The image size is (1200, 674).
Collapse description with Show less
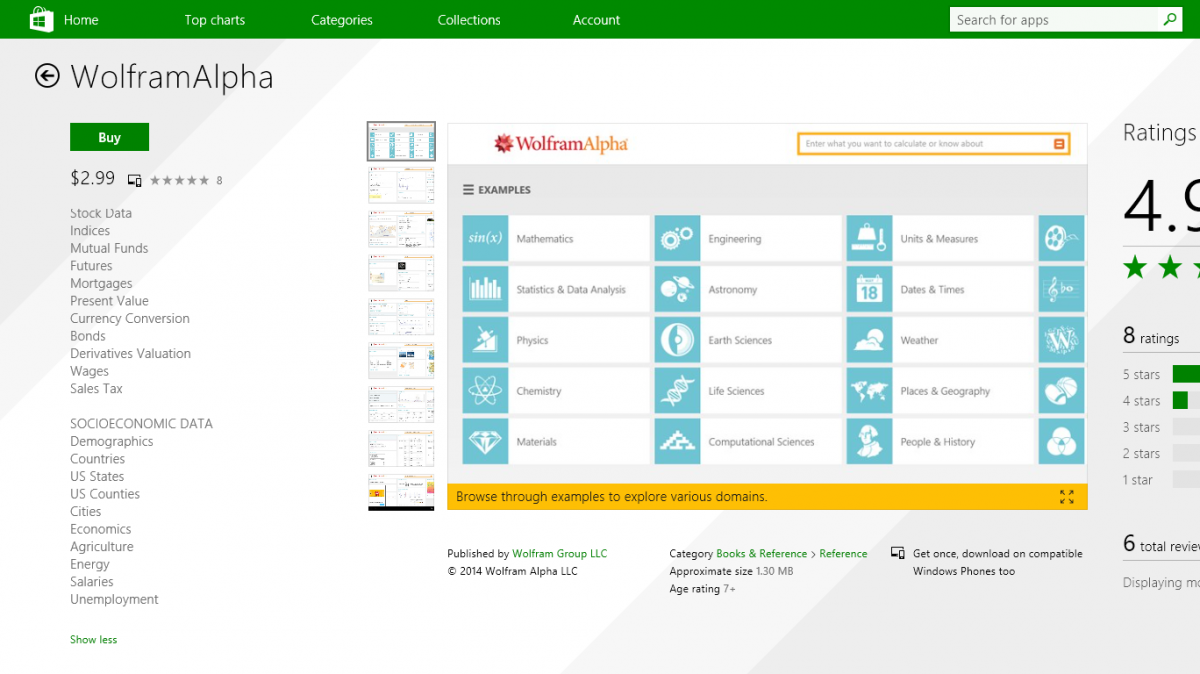(x=93, y=640)
